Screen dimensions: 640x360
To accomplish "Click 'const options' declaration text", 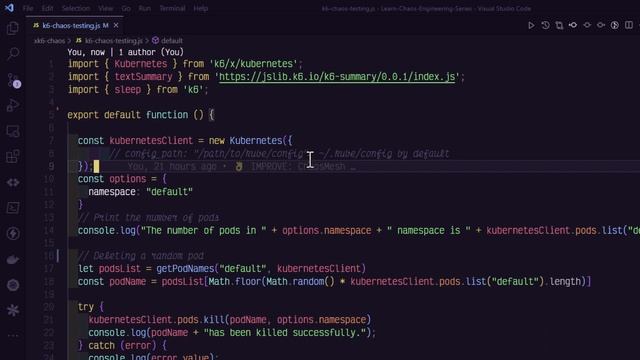I will coord(112,179).
